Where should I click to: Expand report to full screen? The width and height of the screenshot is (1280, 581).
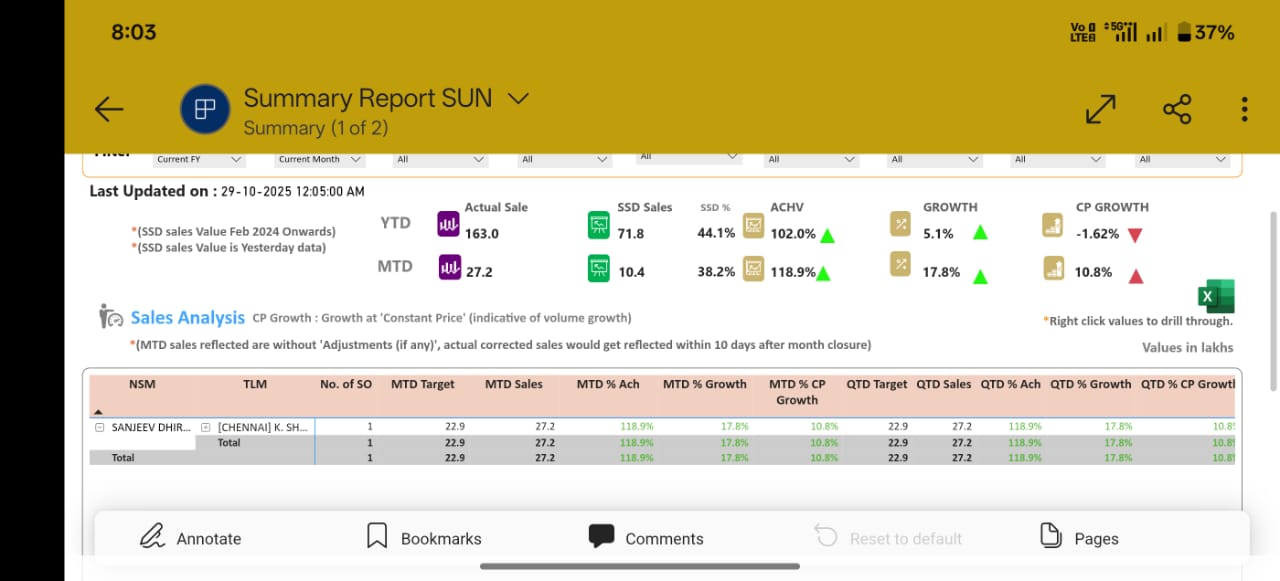[1100, 110]
